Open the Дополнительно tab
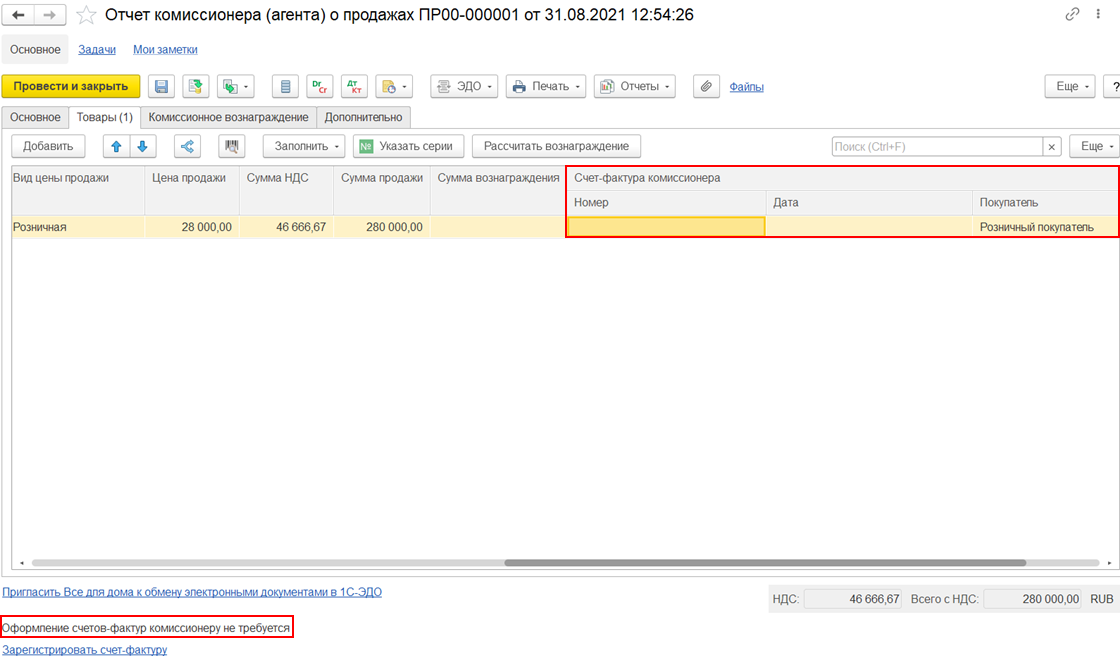The width and height of the screenshot is (1120, 665). click(364, 117)
